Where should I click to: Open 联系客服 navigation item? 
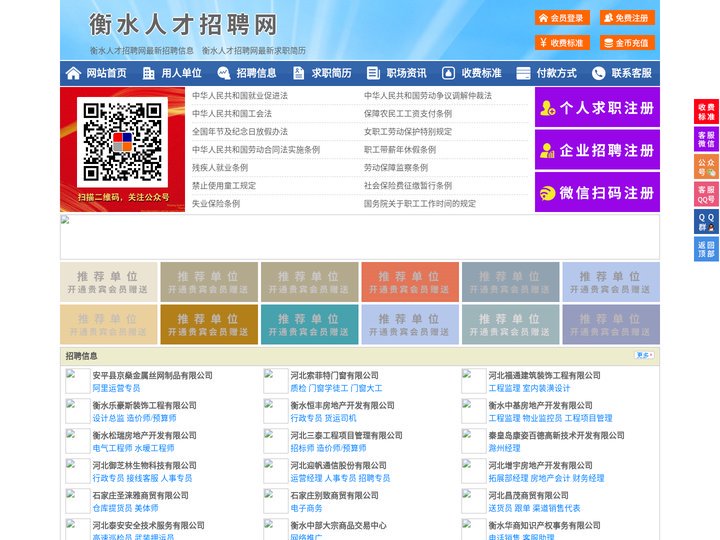[x=631, y=73]
